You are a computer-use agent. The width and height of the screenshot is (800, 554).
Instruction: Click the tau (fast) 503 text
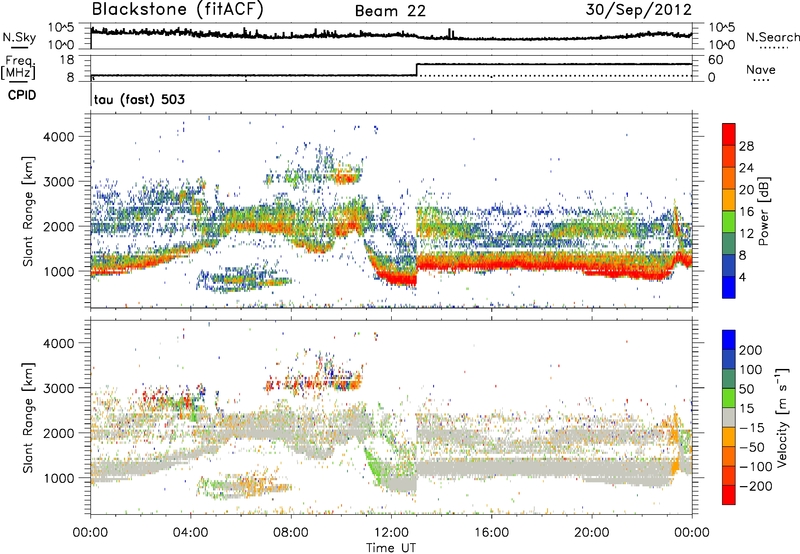[139, 99]
